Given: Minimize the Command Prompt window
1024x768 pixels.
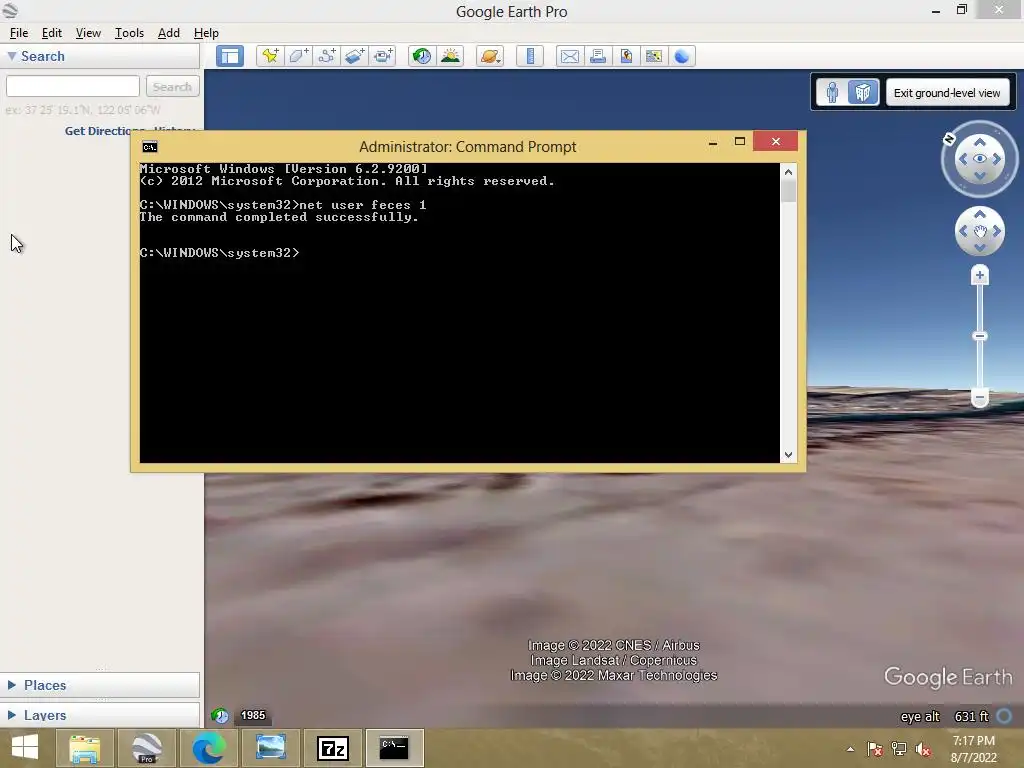Looking at the screenshot, I should tap(713, 142).
